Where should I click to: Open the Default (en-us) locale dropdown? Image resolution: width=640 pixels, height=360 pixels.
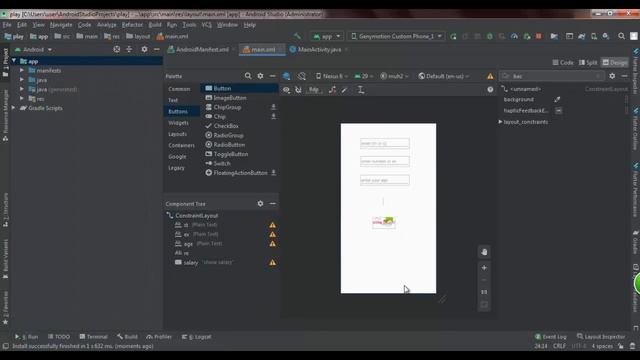pyautogui.click(x=444, y=76)
